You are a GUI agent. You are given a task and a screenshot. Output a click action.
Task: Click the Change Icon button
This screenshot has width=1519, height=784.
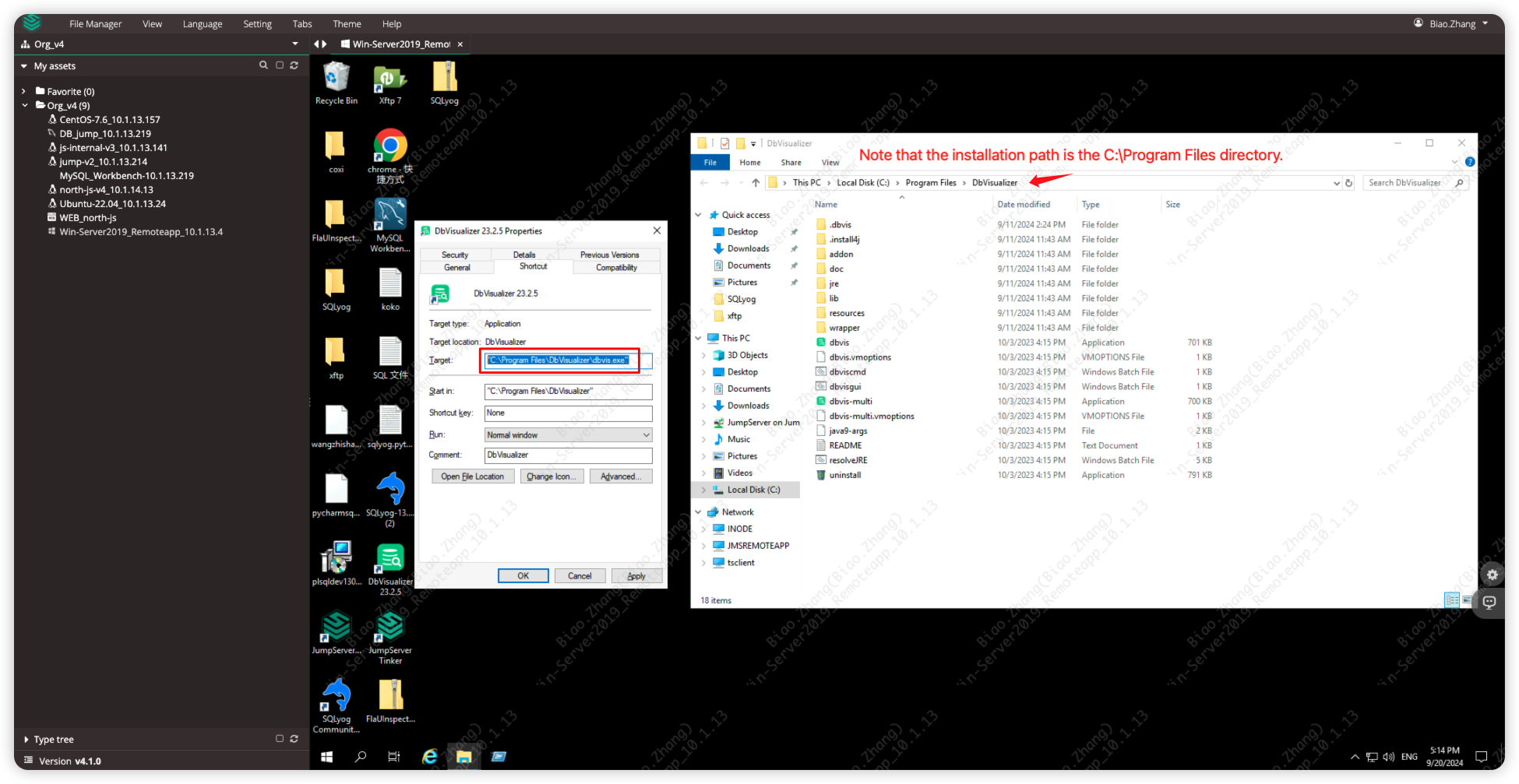tap(551, 476)
